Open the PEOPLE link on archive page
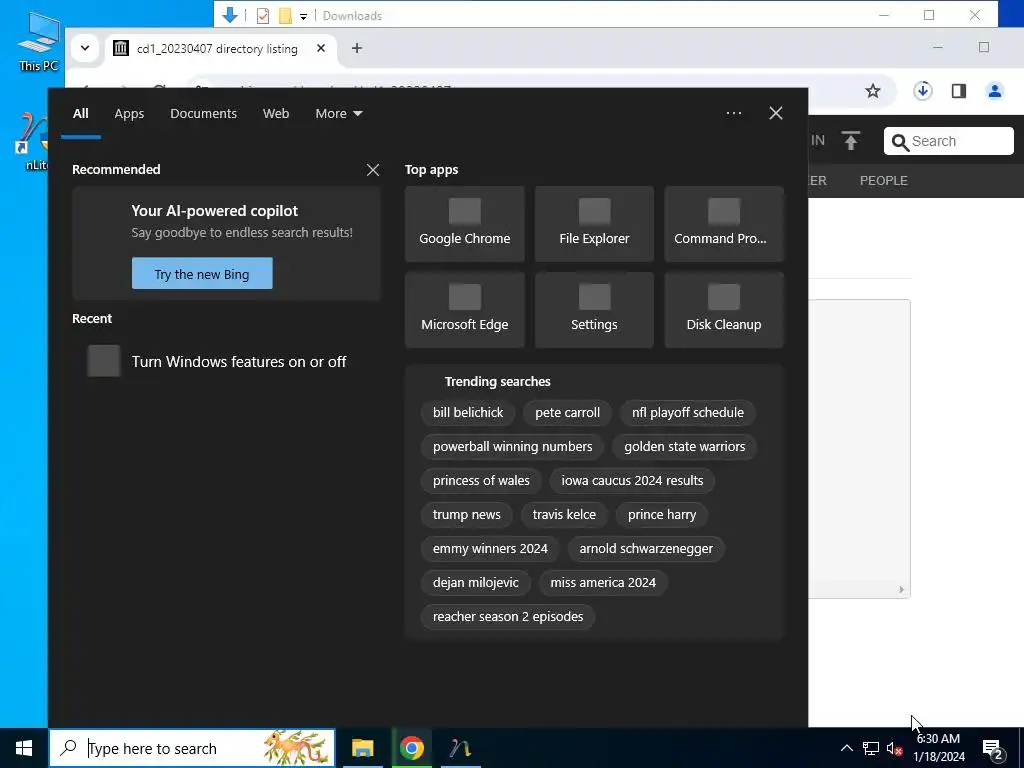 pos(884,181)
